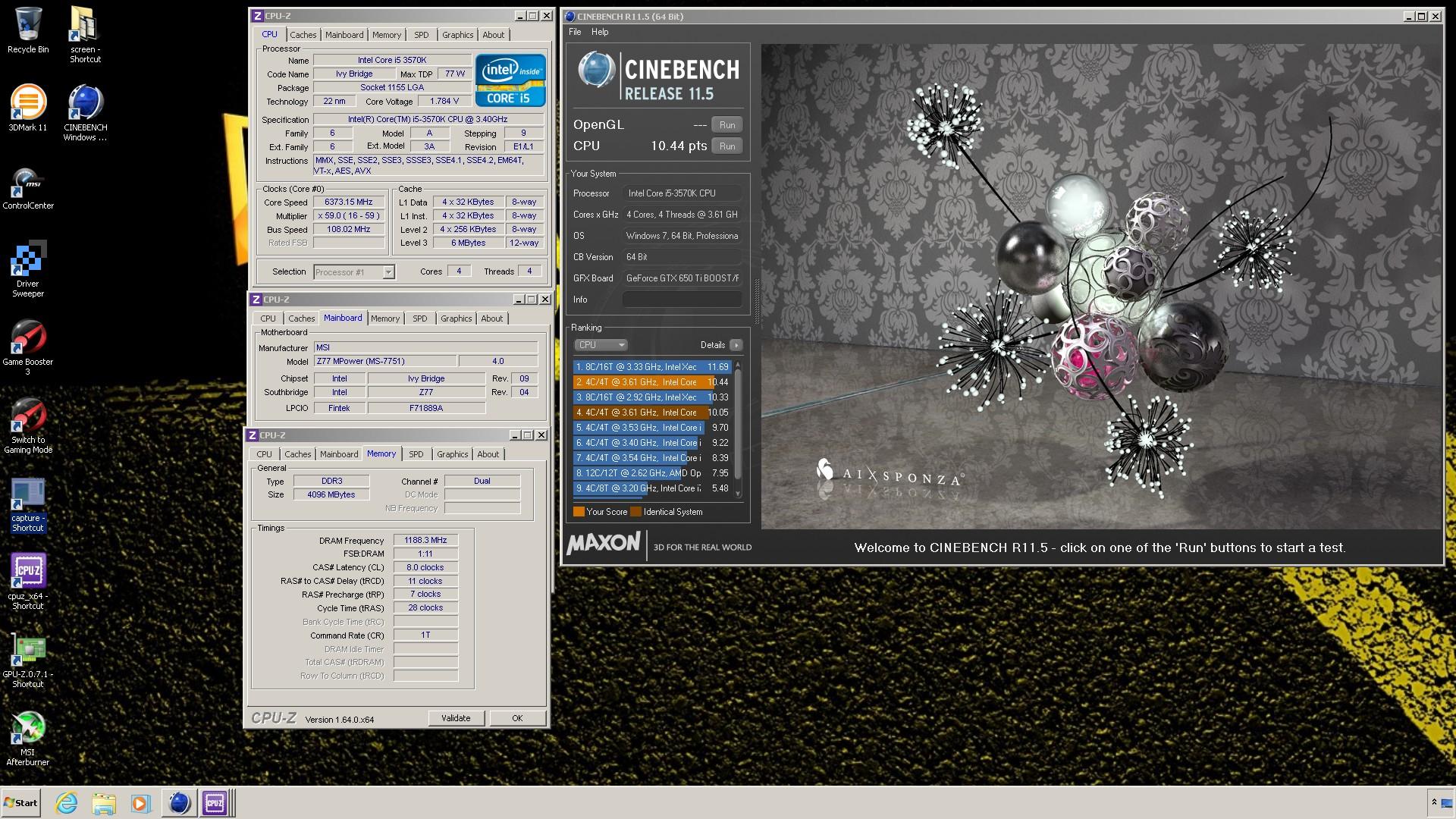Viewport: 1456px width, 819px height.
Task: Click the DRAM Frequency 1188.3 MHz value
Action: pos(425,541)
